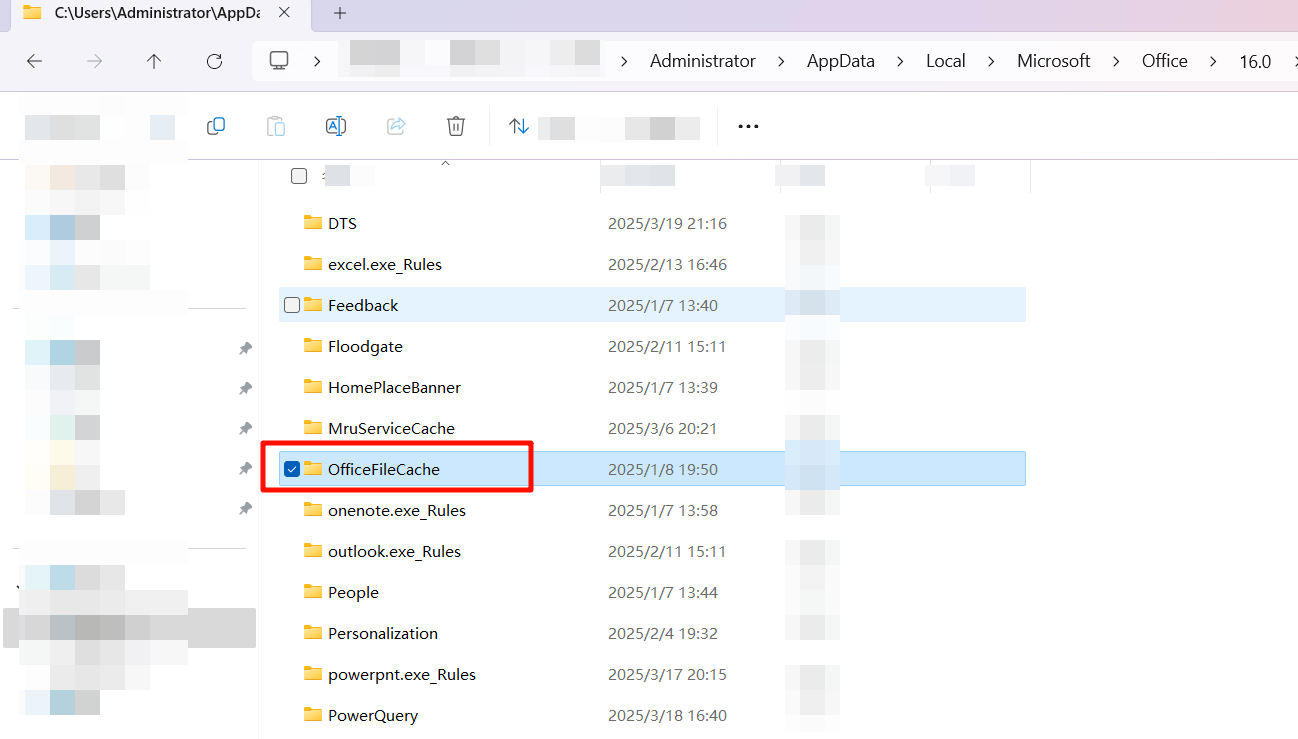Open a new tab with the plus button

click(339, 14)
